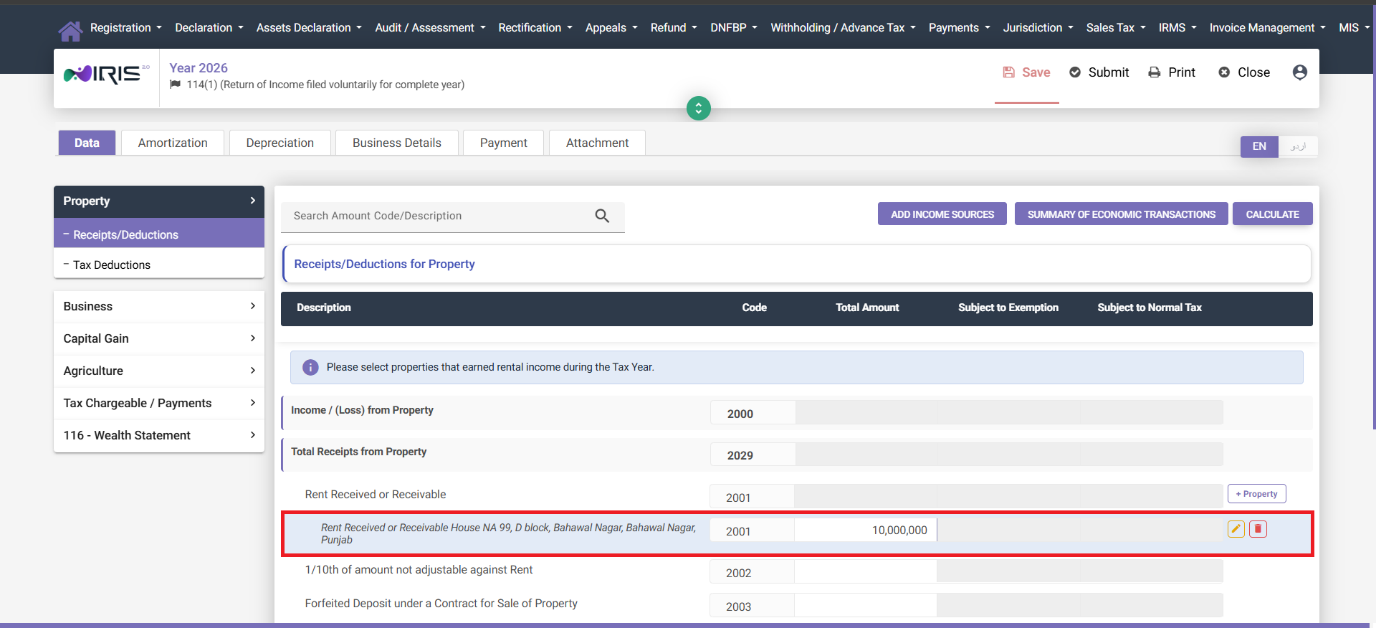Switch to the Attachment tab

pos(598,143)
